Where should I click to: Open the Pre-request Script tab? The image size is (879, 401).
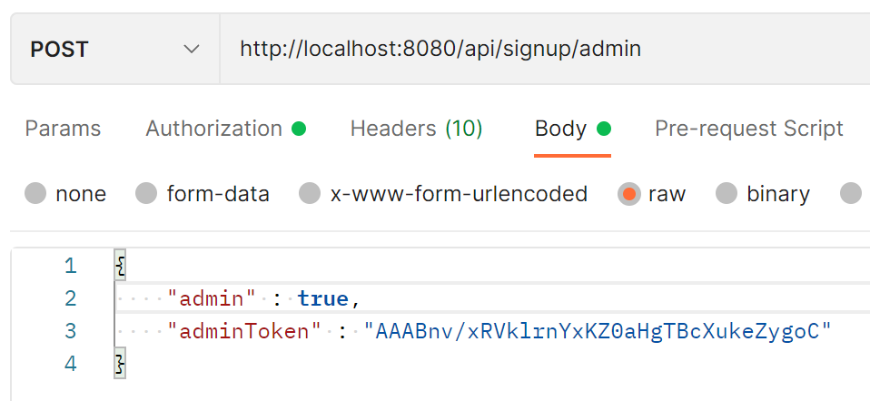(x=749, y=129)
